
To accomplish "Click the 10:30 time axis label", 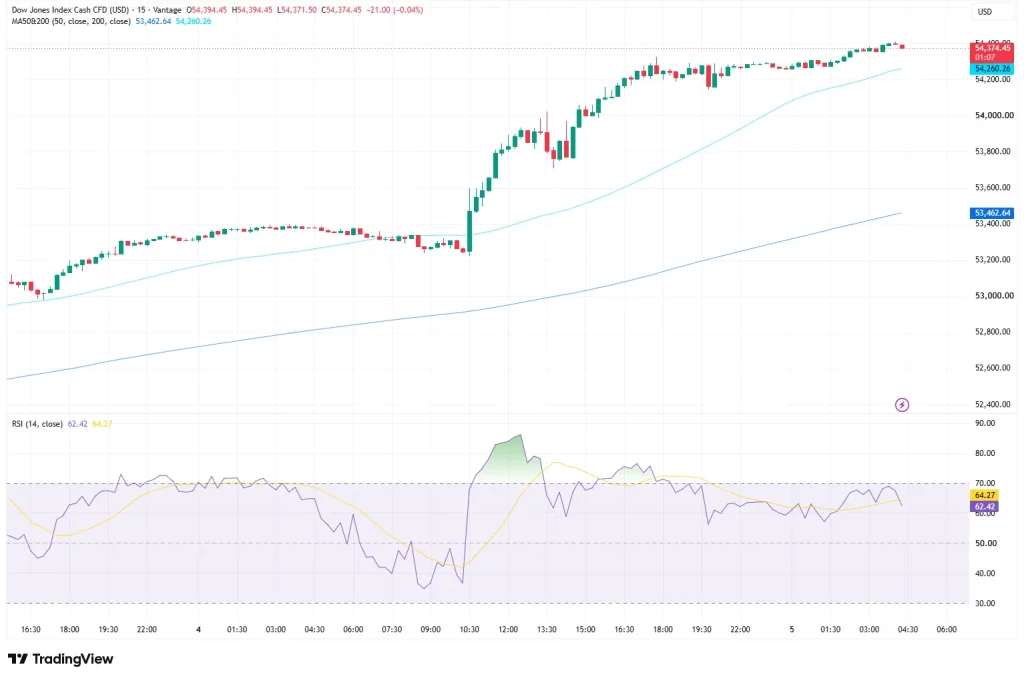I will [x=469, y=629].
